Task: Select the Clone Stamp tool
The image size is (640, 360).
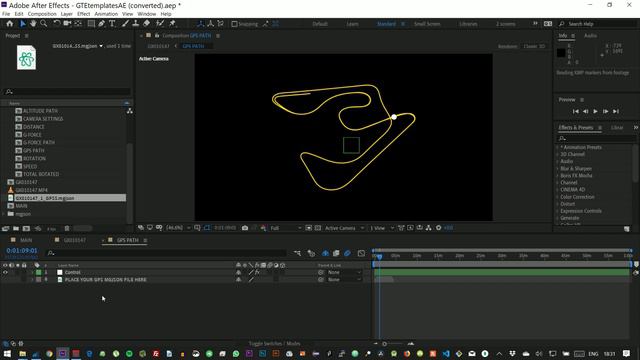Action: (x=136, y=24)
